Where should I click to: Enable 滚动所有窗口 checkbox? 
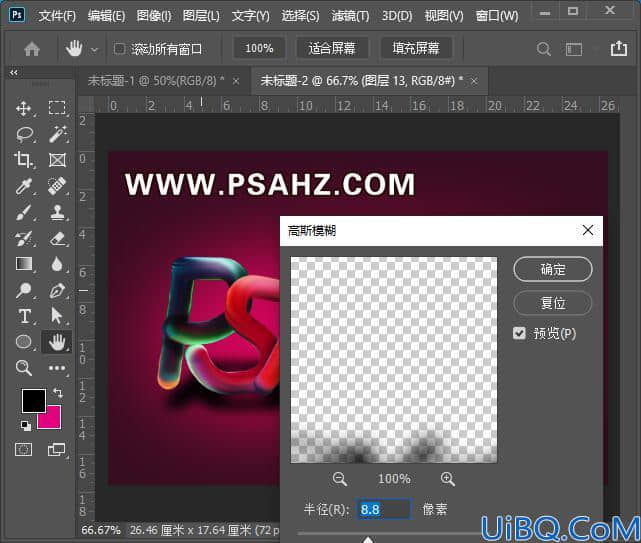[x=119, y=49]
